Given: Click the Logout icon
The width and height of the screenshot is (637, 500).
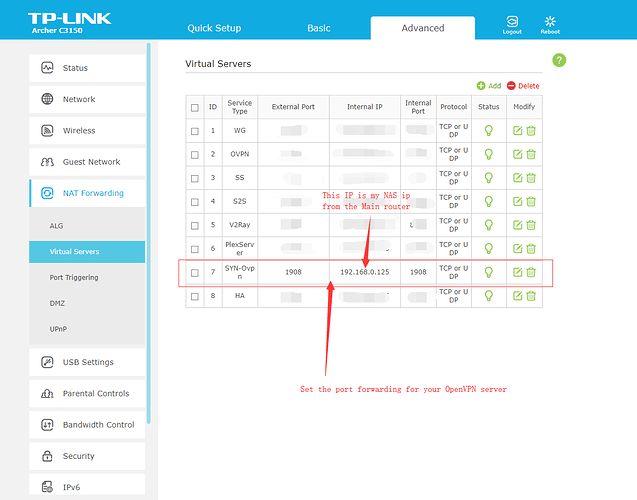Looking at the screenshot, I should tap(512, 21).
